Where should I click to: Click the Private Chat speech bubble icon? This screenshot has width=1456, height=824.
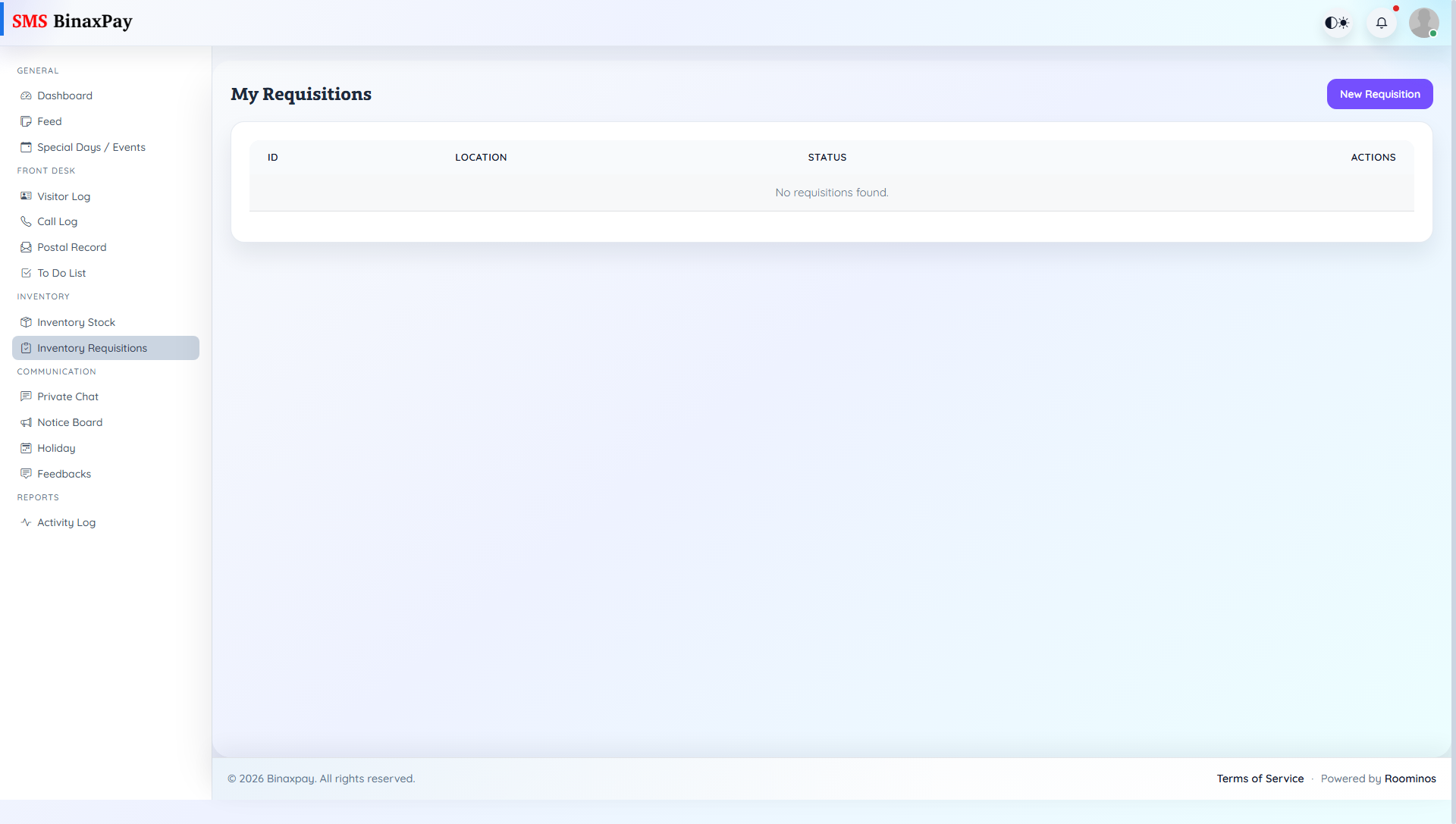click(x=27, y=396)
